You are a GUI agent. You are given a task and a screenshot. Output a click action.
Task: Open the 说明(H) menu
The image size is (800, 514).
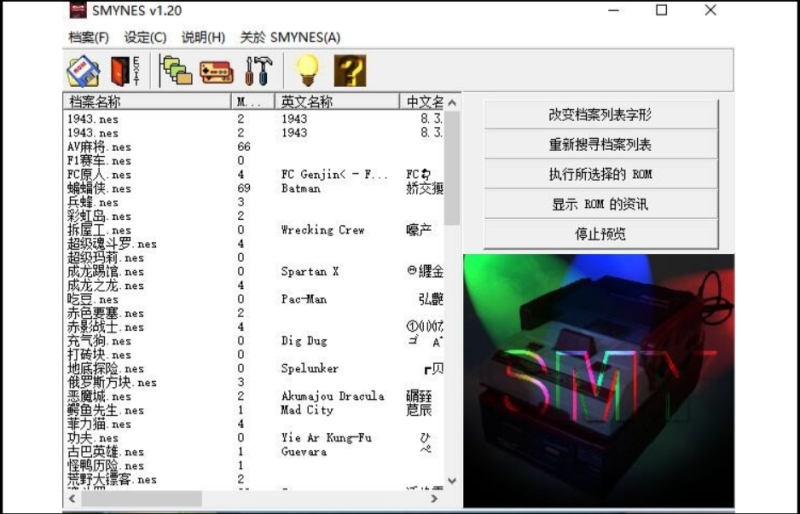204,37
